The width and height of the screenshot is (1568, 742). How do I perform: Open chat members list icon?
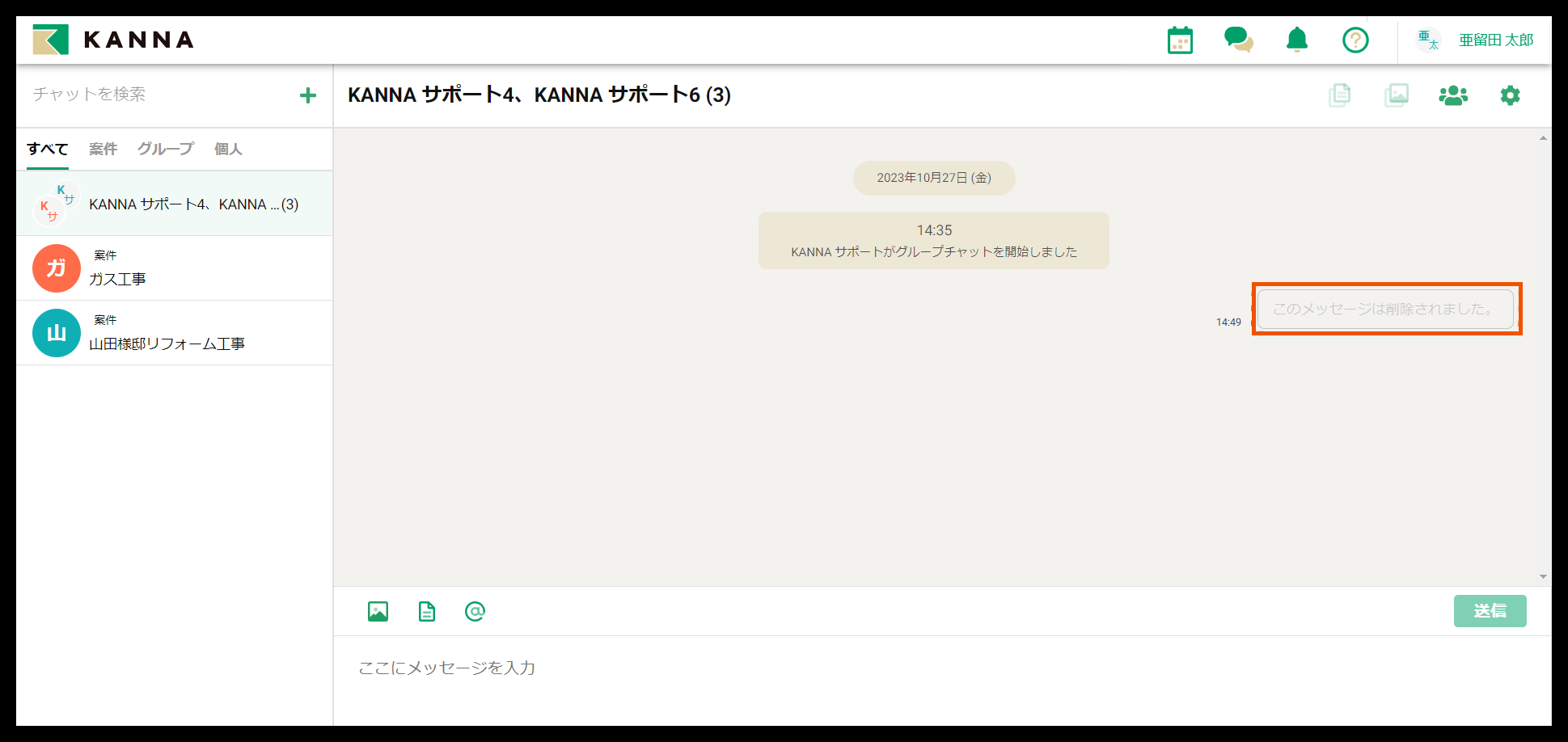click(x=1453, y=95)
